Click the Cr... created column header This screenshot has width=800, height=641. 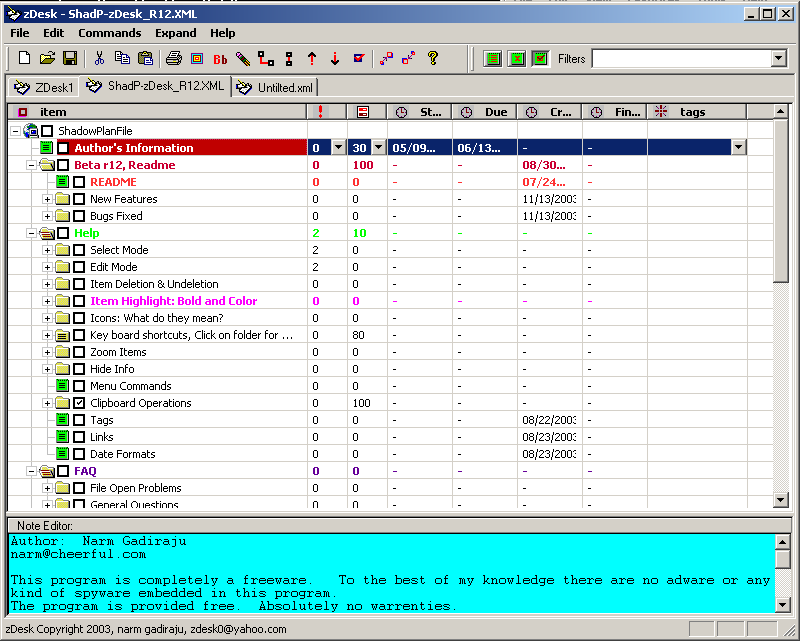tap(549, 112)
